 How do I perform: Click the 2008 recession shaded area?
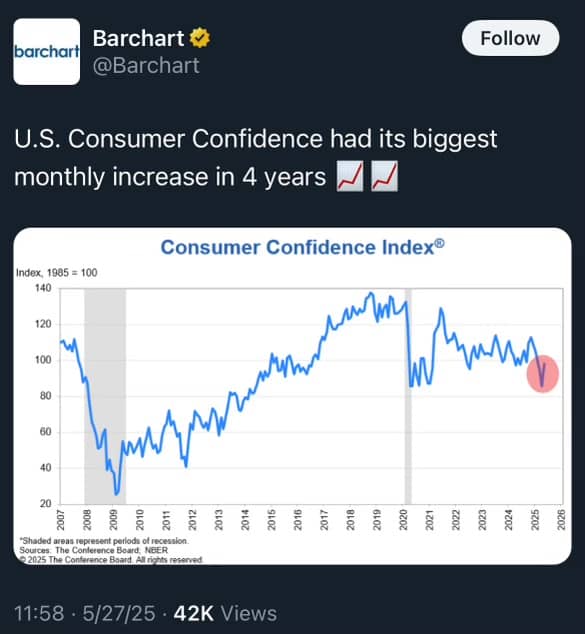(105, 396)
